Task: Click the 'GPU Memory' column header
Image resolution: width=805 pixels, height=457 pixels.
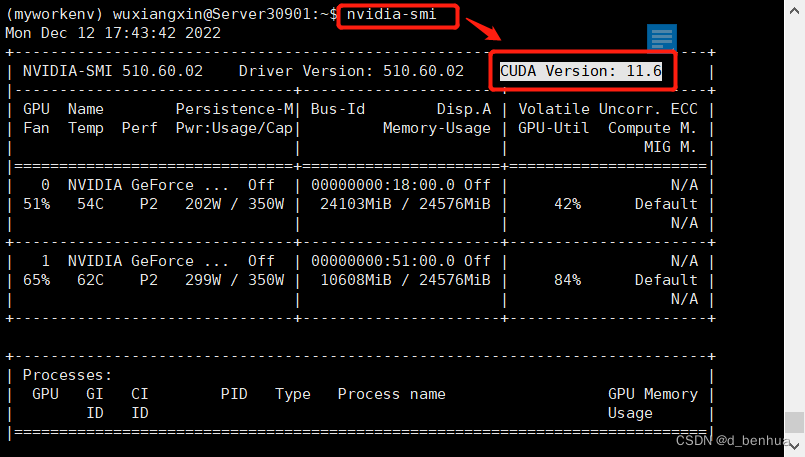Action: [653, 394]
